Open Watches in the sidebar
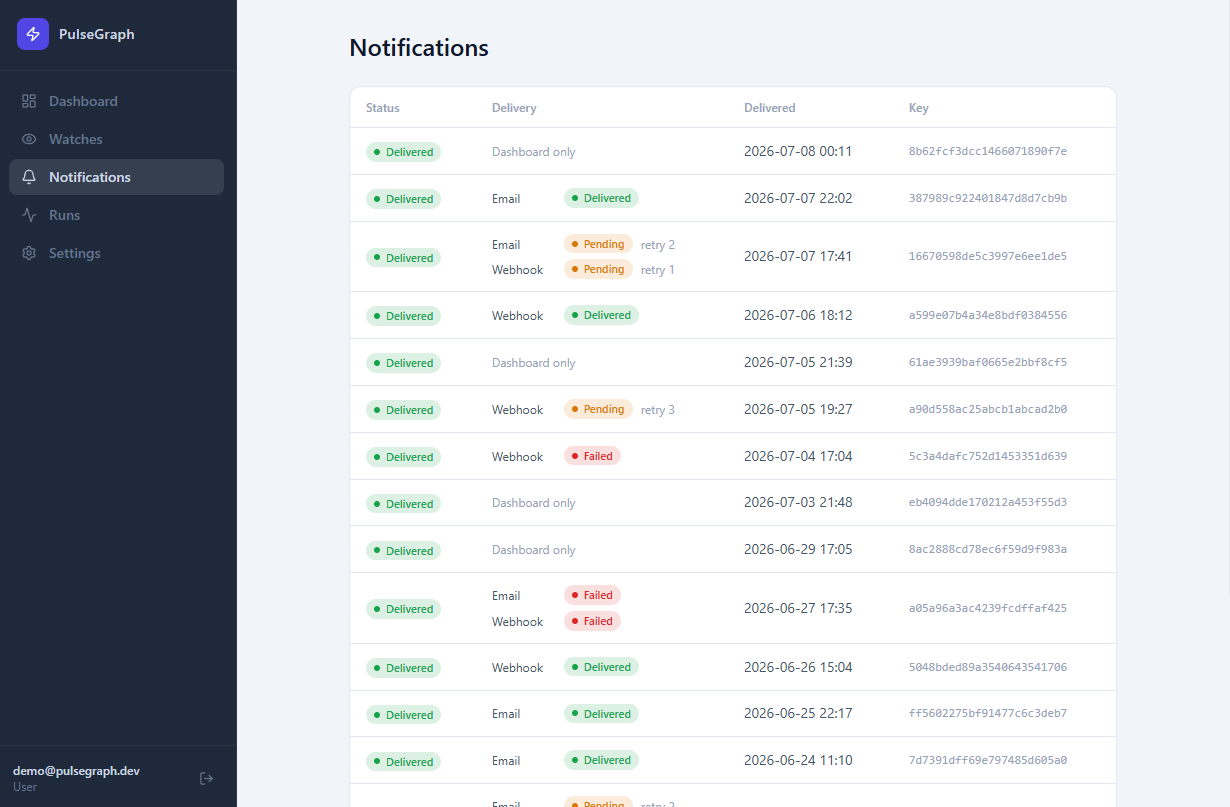Image resolution: width=1230 pixels, height=807 pixels. [x=116, y=139]
